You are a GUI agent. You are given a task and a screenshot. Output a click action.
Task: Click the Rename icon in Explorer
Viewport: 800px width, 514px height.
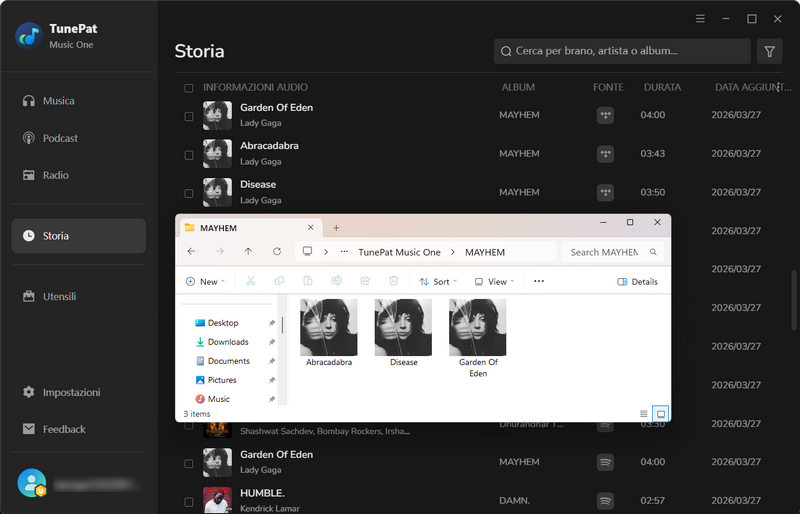tap(336, 281)
